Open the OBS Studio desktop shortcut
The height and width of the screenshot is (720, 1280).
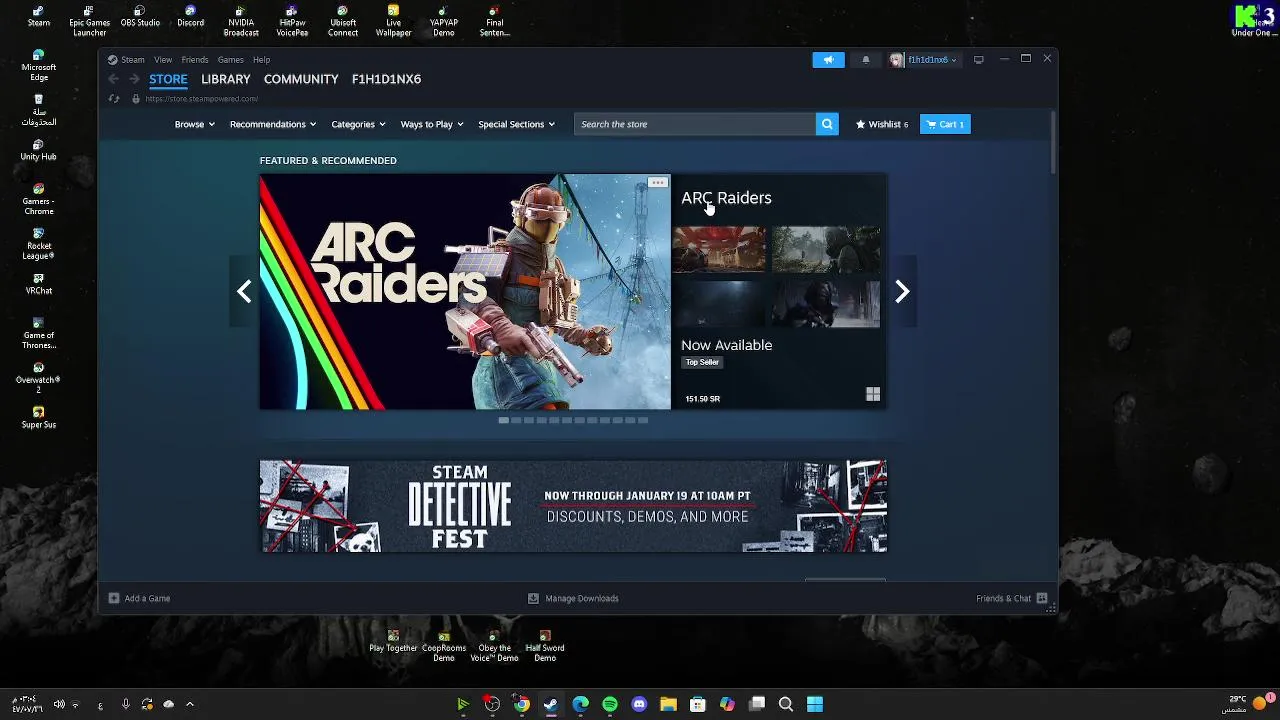[140, 17]
